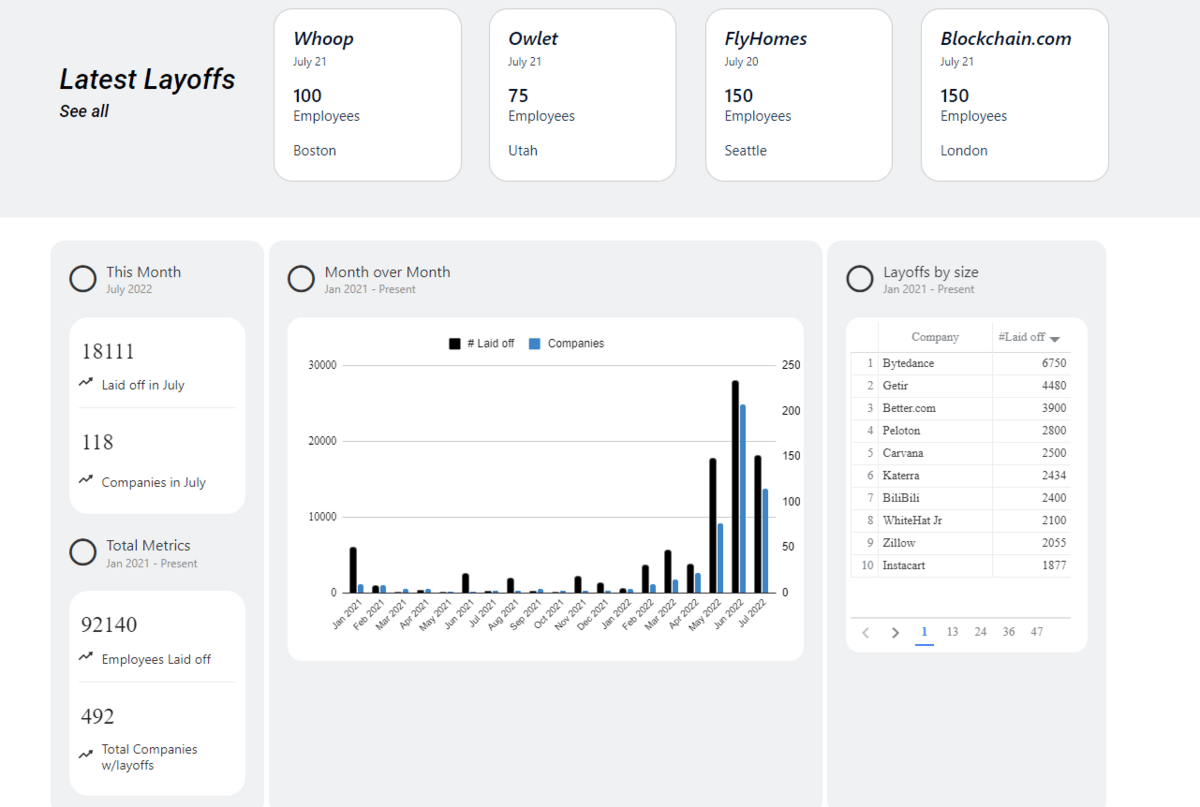Open the Whoop layoff card
Screen dimensions: 1200x807
pyautogui.click(x=367, y=95)
